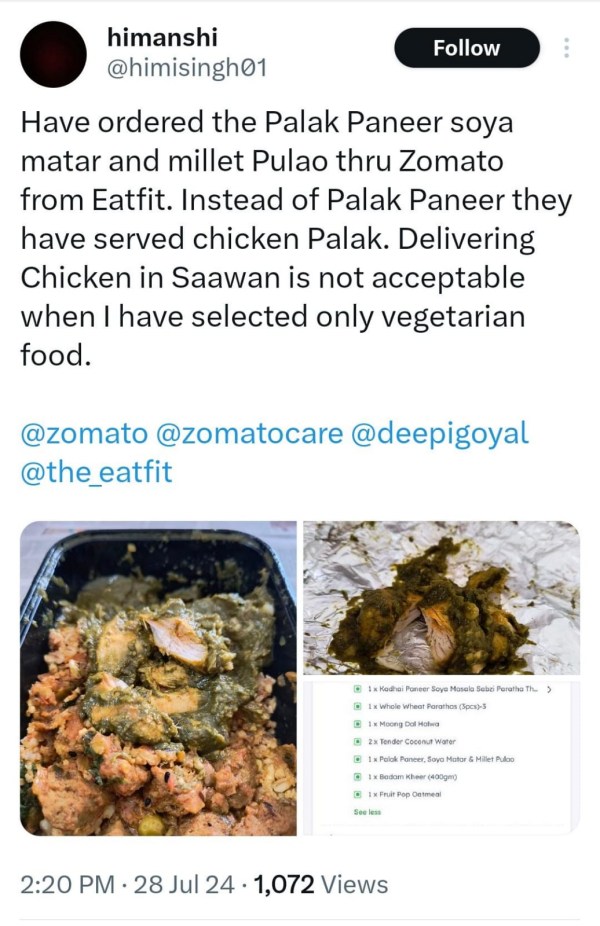
Task: Toggle follow status for himanshi
Action: point(467,47)
